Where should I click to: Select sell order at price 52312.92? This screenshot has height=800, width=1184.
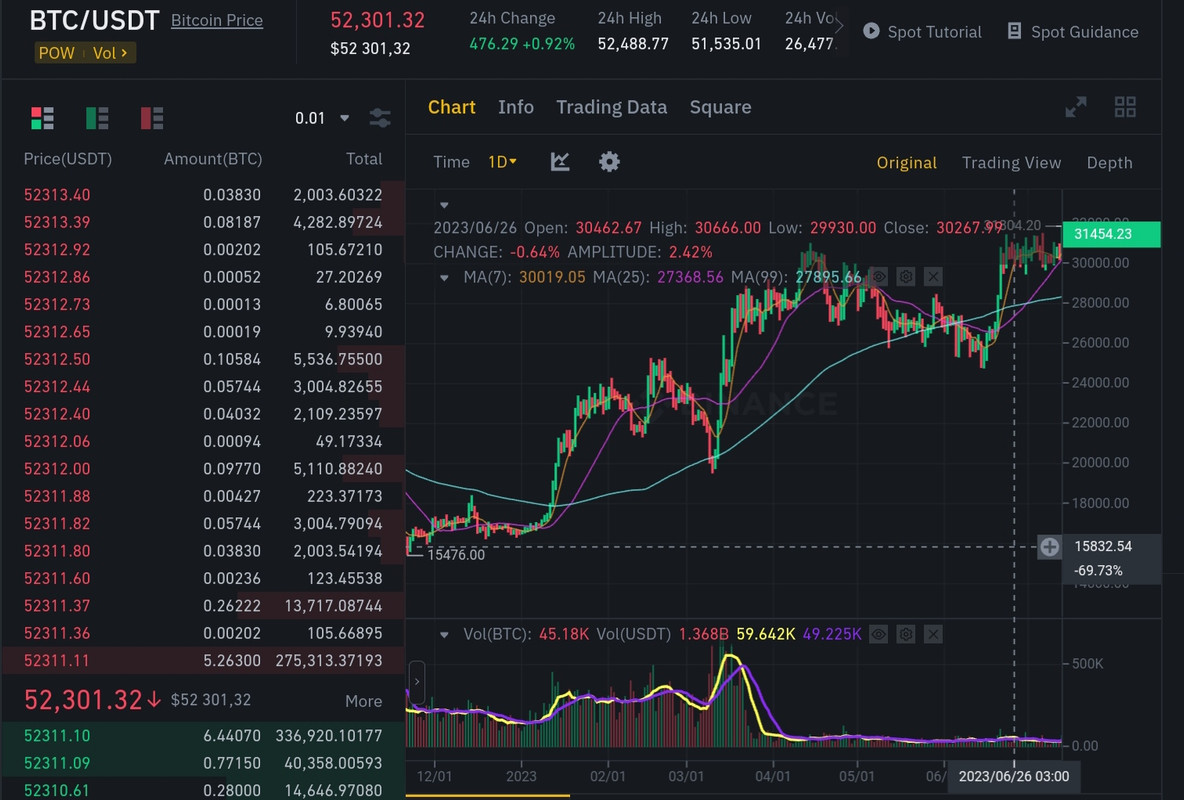pos(203,249)
